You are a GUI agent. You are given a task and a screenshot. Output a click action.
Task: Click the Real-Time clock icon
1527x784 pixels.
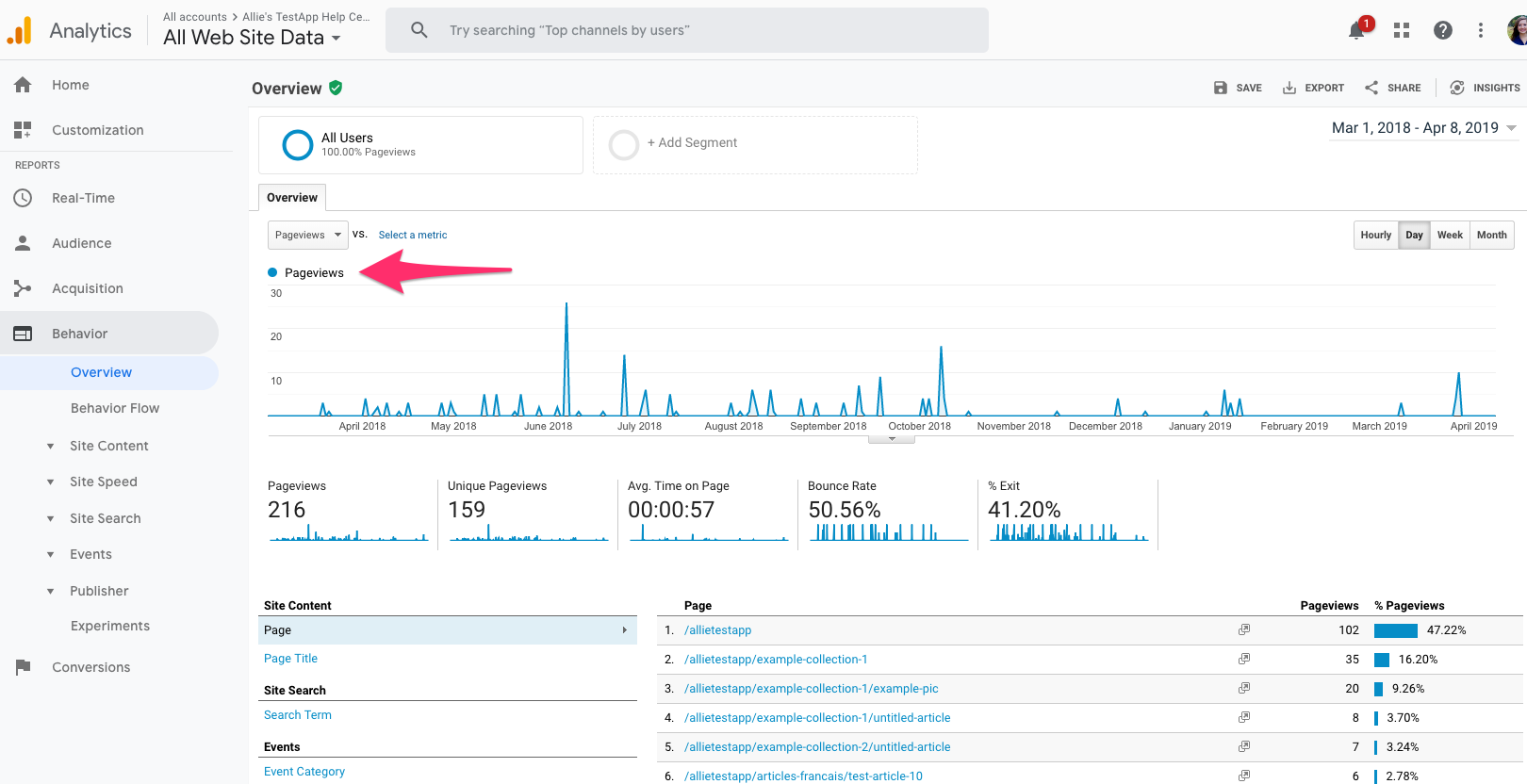pyautogui.click(x=23, y=198)
